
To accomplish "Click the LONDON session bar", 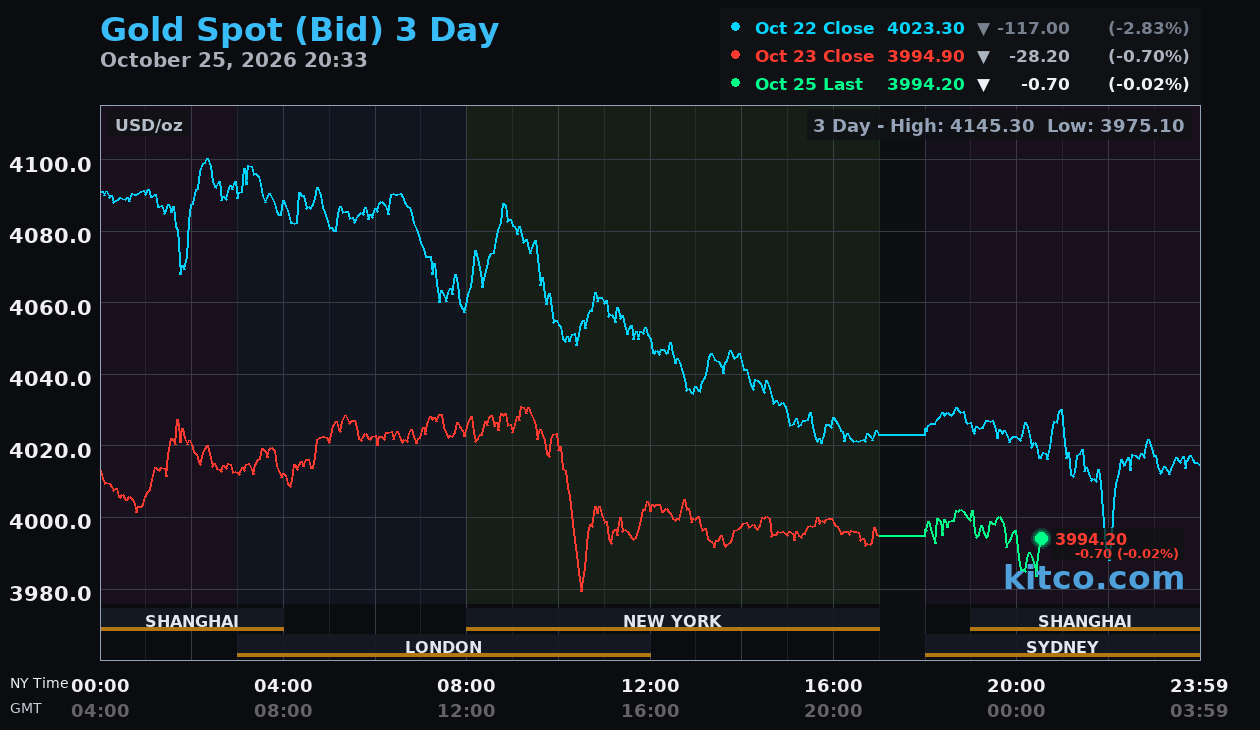I will [x=444, y=647].
